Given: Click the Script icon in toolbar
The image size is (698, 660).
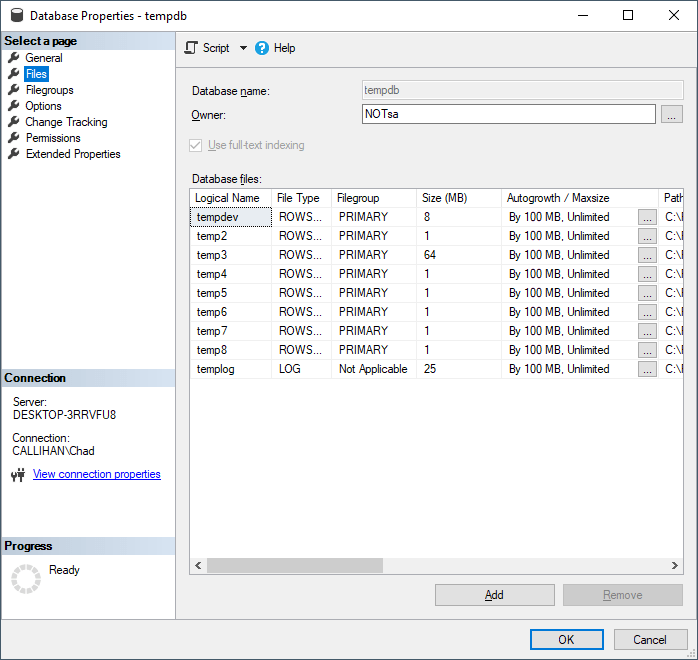Looking at the screenshot, I should 192,48.
